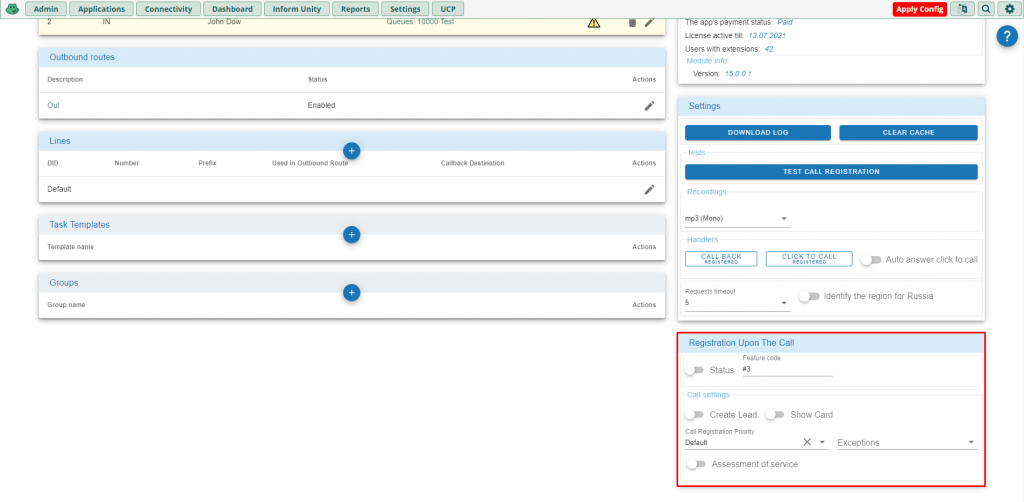The height and width of the screenshot is (502, 1024).
Task: Click the Download Log button
Action: 758,133
